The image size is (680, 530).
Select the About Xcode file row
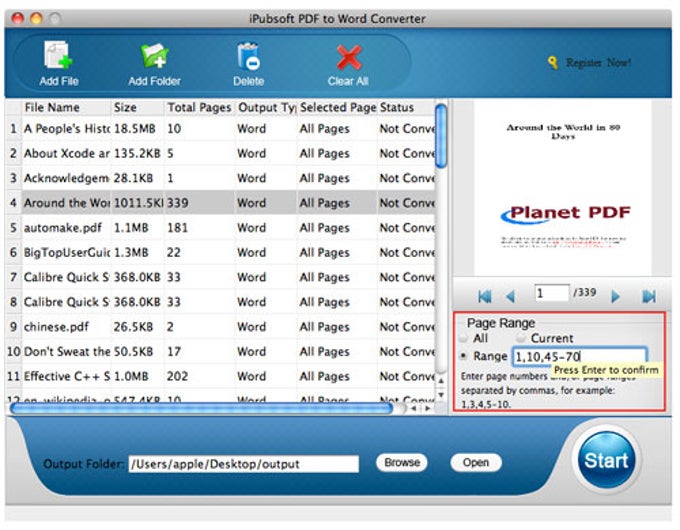pos(220,154)
